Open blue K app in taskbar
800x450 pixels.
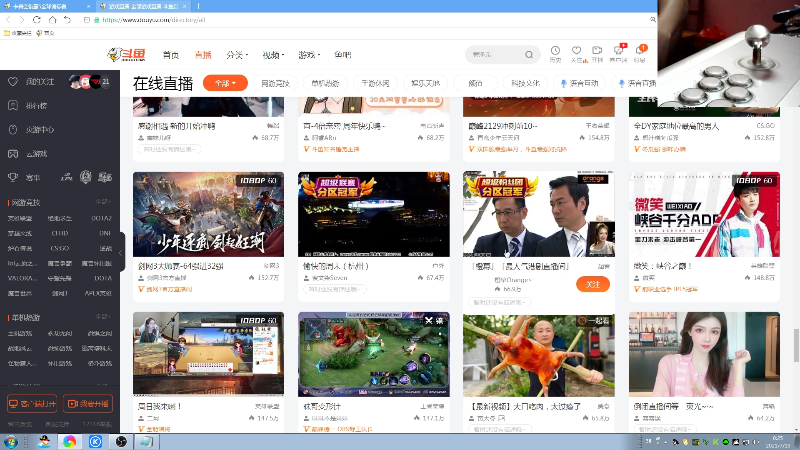pyautogui.click(x=95, y=441)
